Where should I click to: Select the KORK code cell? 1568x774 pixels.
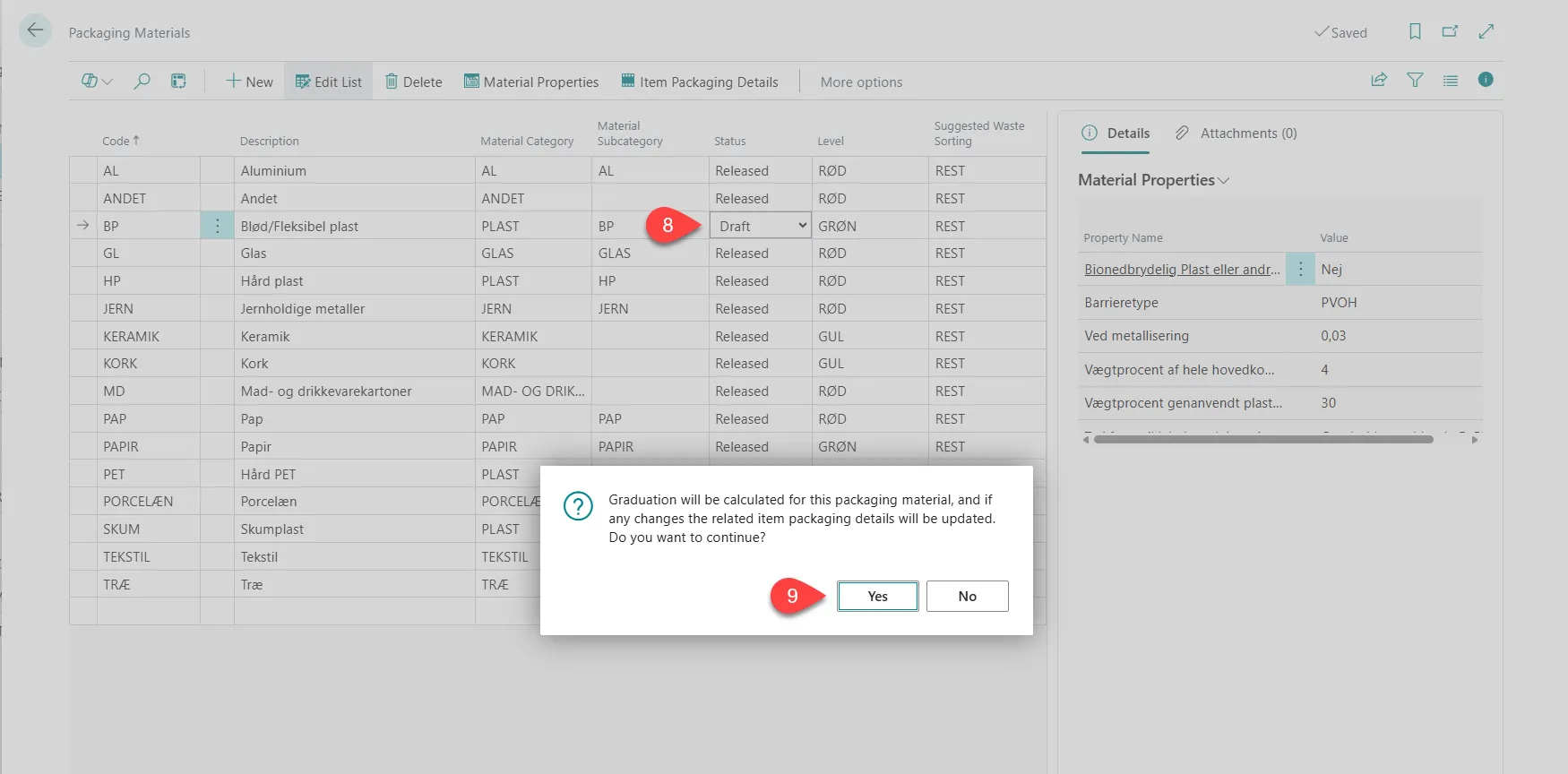[x=148, y=363]
